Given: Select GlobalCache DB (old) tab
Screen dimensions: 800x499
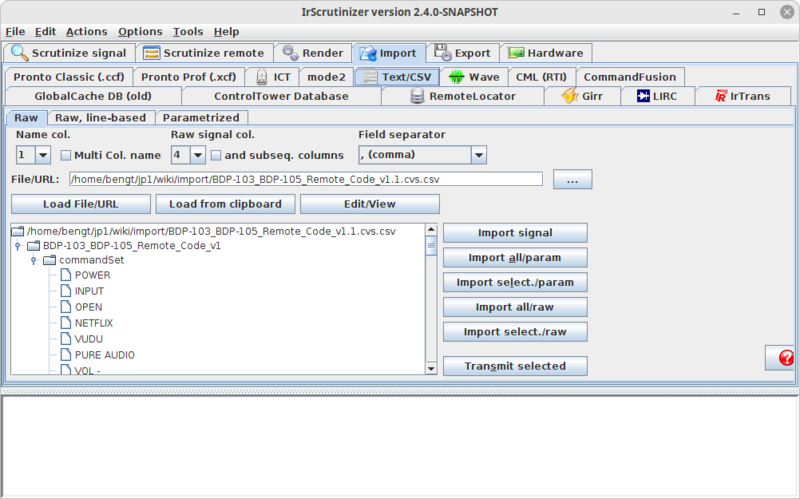Looking at the screenshot, I should pos(93,96).
